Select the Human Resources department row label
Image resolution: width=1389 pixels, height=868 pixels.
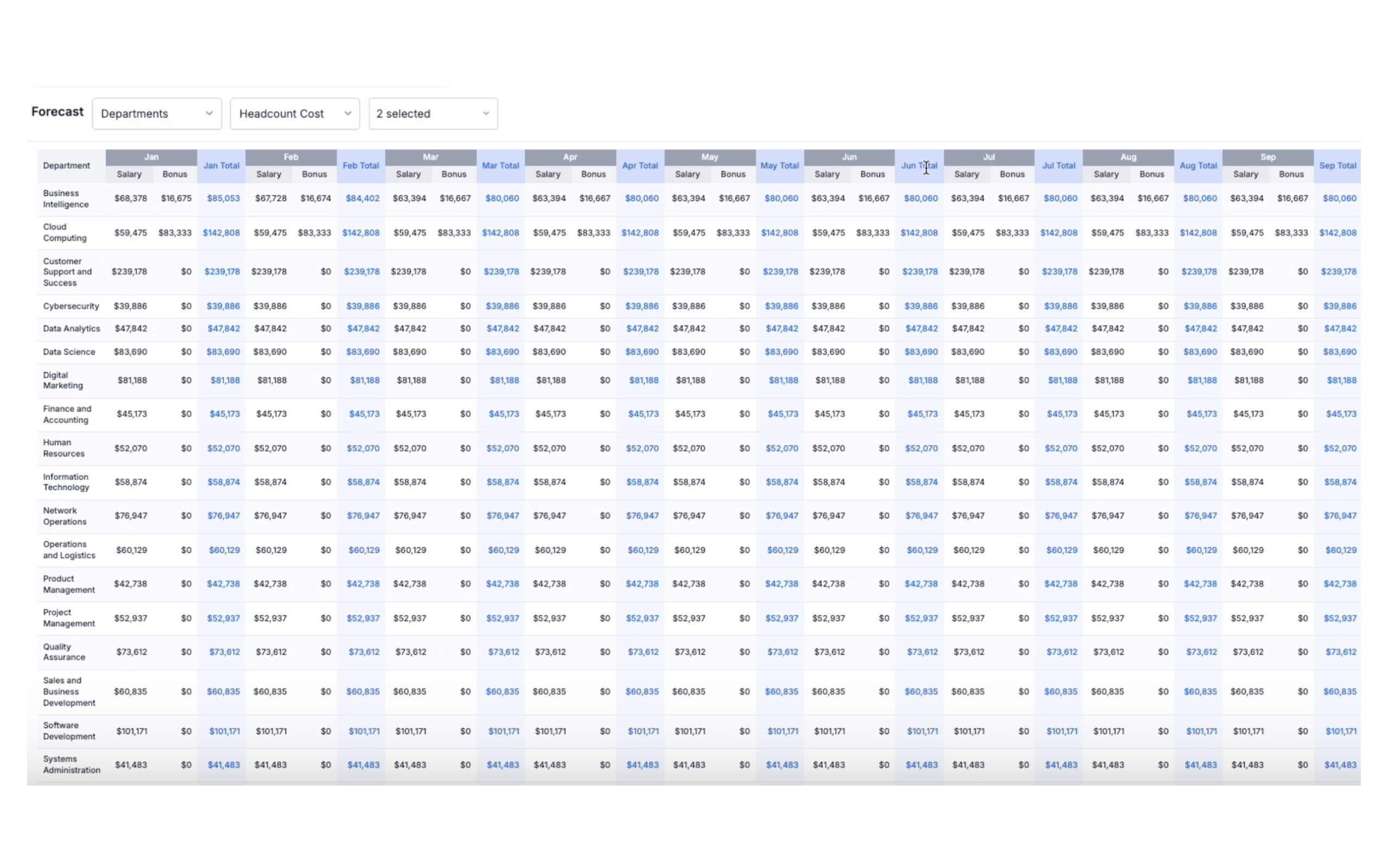click(x=63, y=448)
